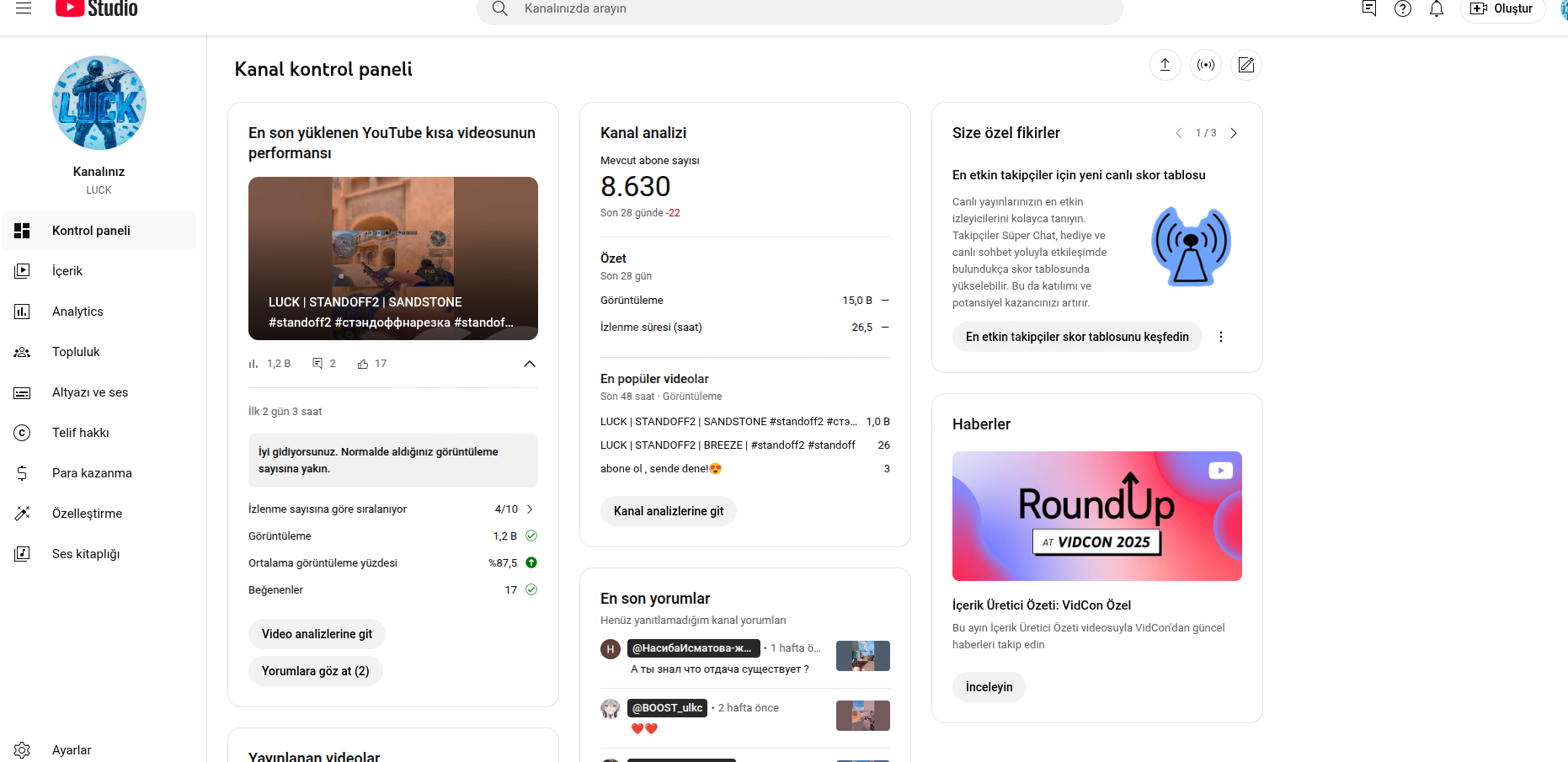The image size is (1568, 762).
Task: Open the RoundUp VidCon 2025 news thumbnail
Action: [1097, 516]
